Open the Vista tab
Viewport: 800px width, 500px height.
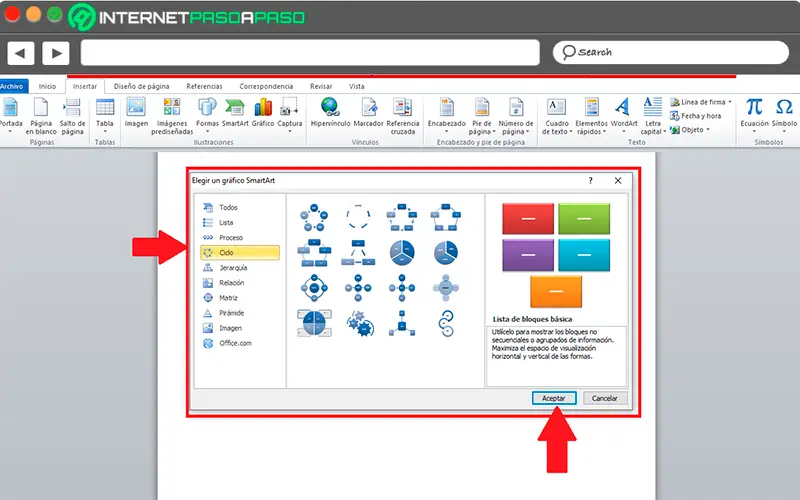357,86
